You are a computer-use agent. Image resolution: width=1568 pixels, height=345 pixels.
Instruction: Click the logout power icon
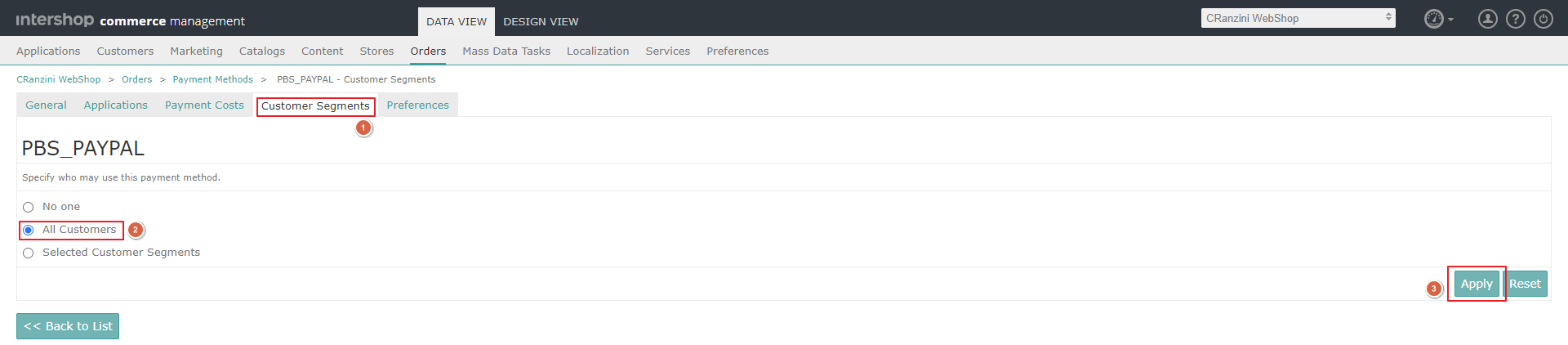pyautogui.click(x=1543, y=19)
